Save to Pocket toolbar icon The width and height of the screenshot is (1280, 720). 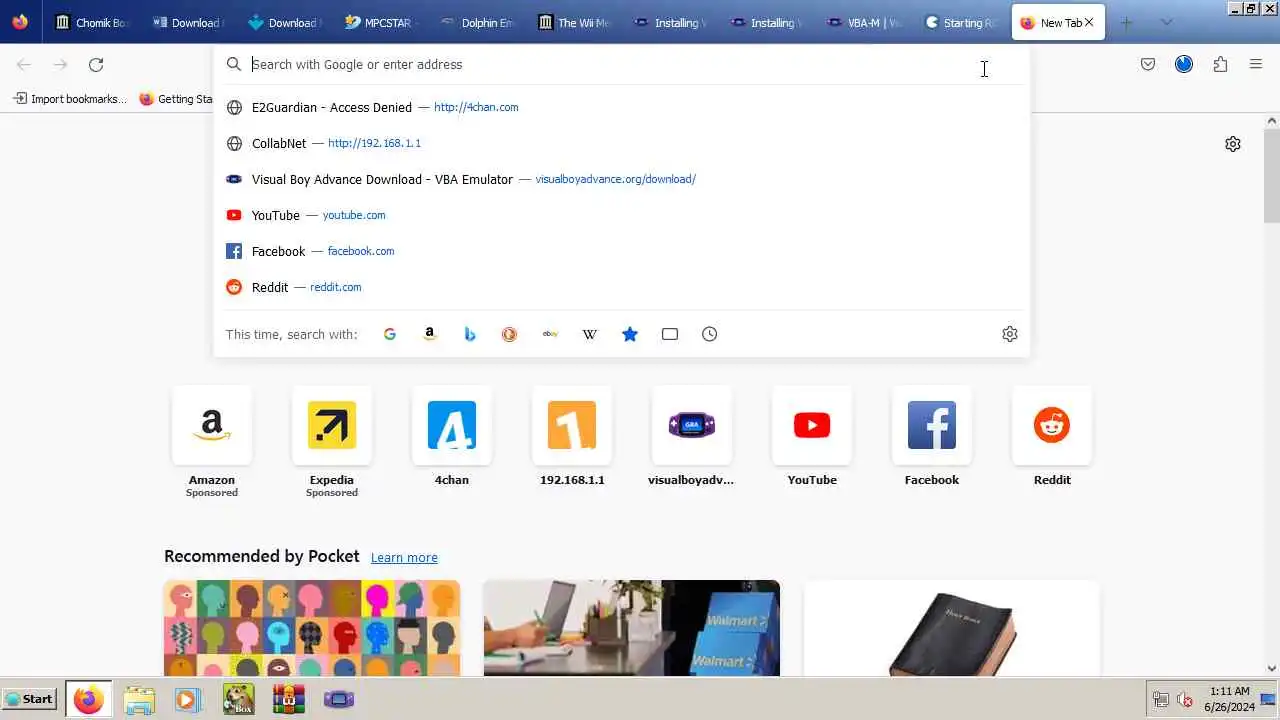point(1148,65)
